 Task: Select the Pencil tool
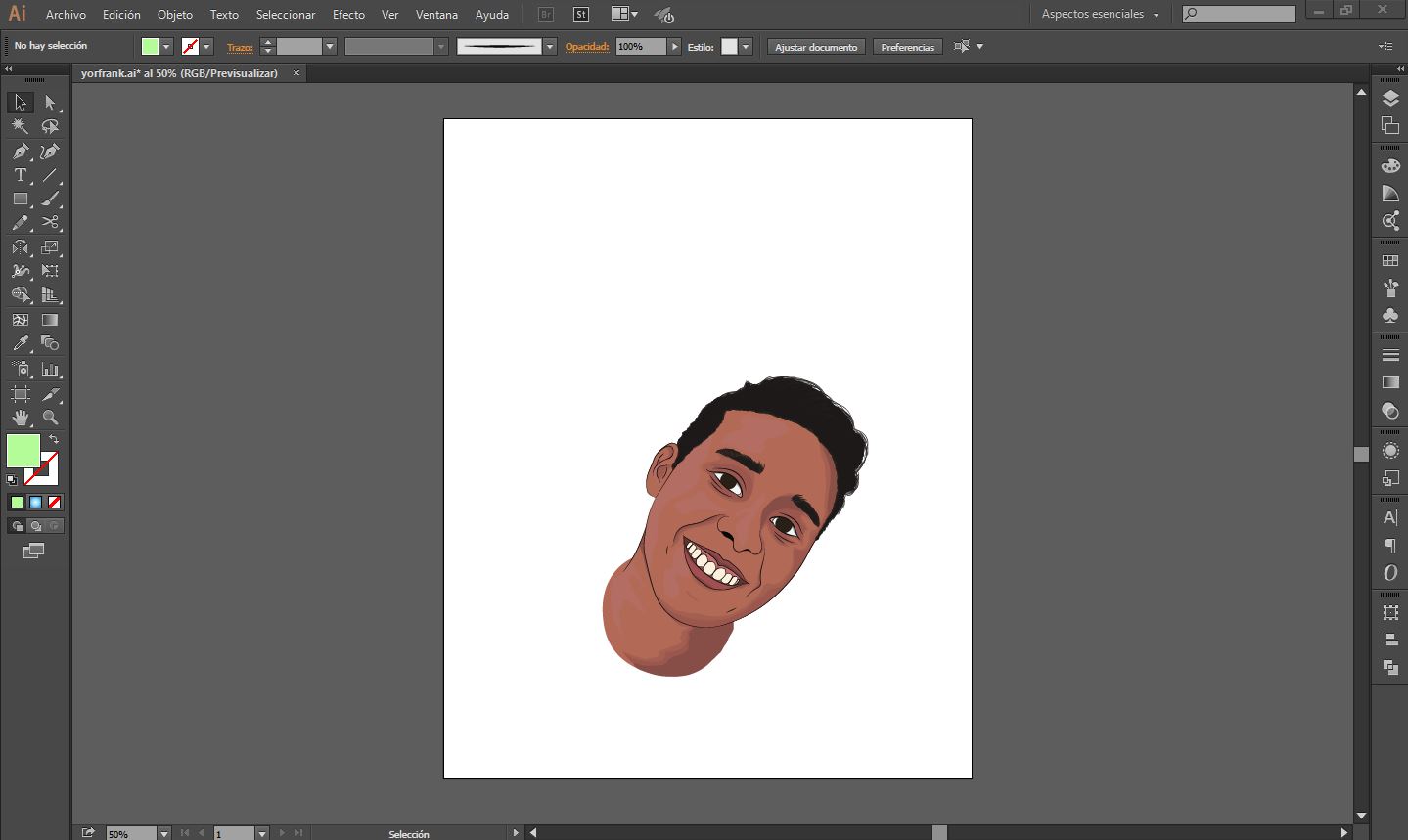(x=21, y=223)
